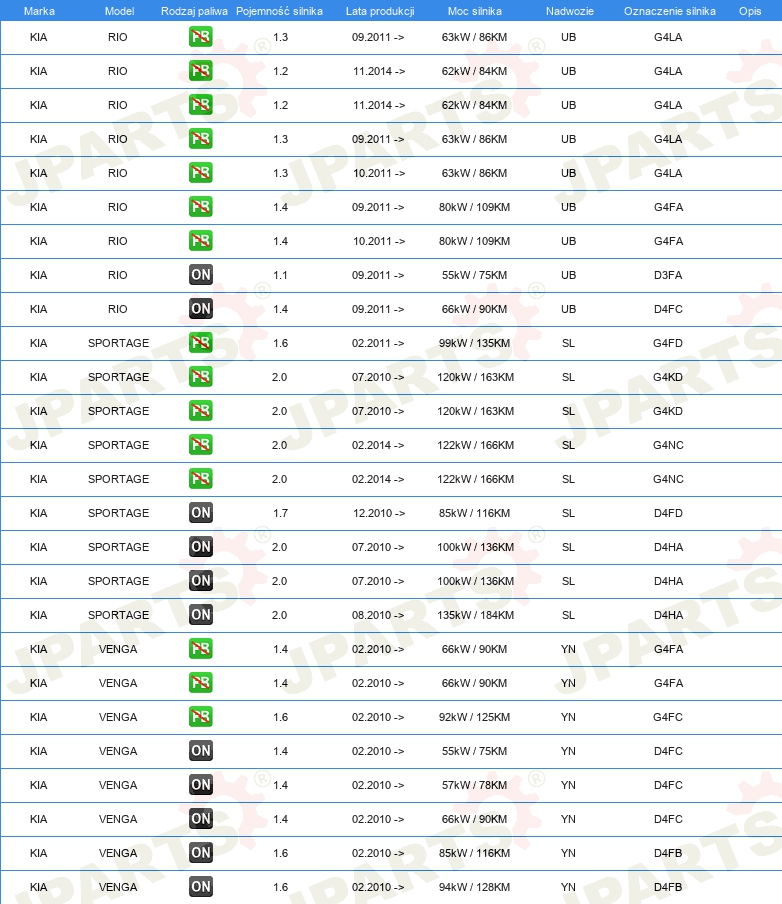782x904 pixels.
Task: Click the ON icon in VENGA 55kW row
Action: 201,751
